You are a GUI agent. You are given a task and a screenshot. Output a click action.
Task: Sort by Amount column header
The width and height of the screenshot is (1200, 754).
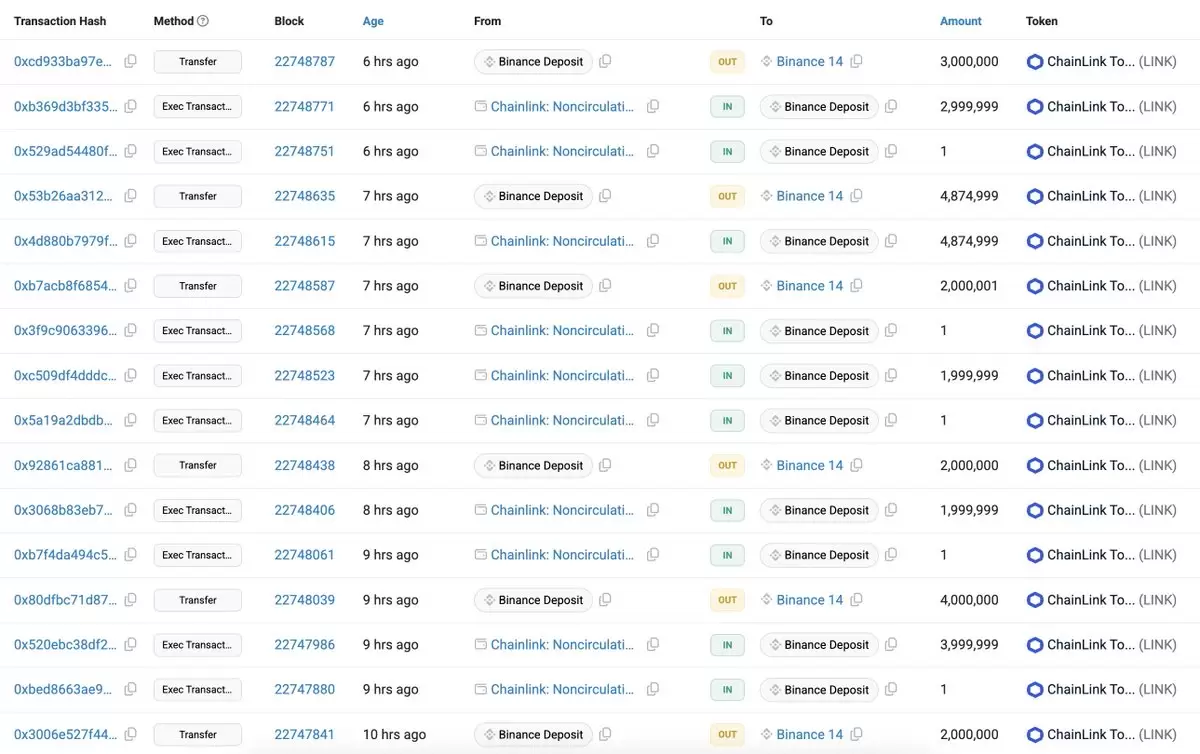[961, 21]
